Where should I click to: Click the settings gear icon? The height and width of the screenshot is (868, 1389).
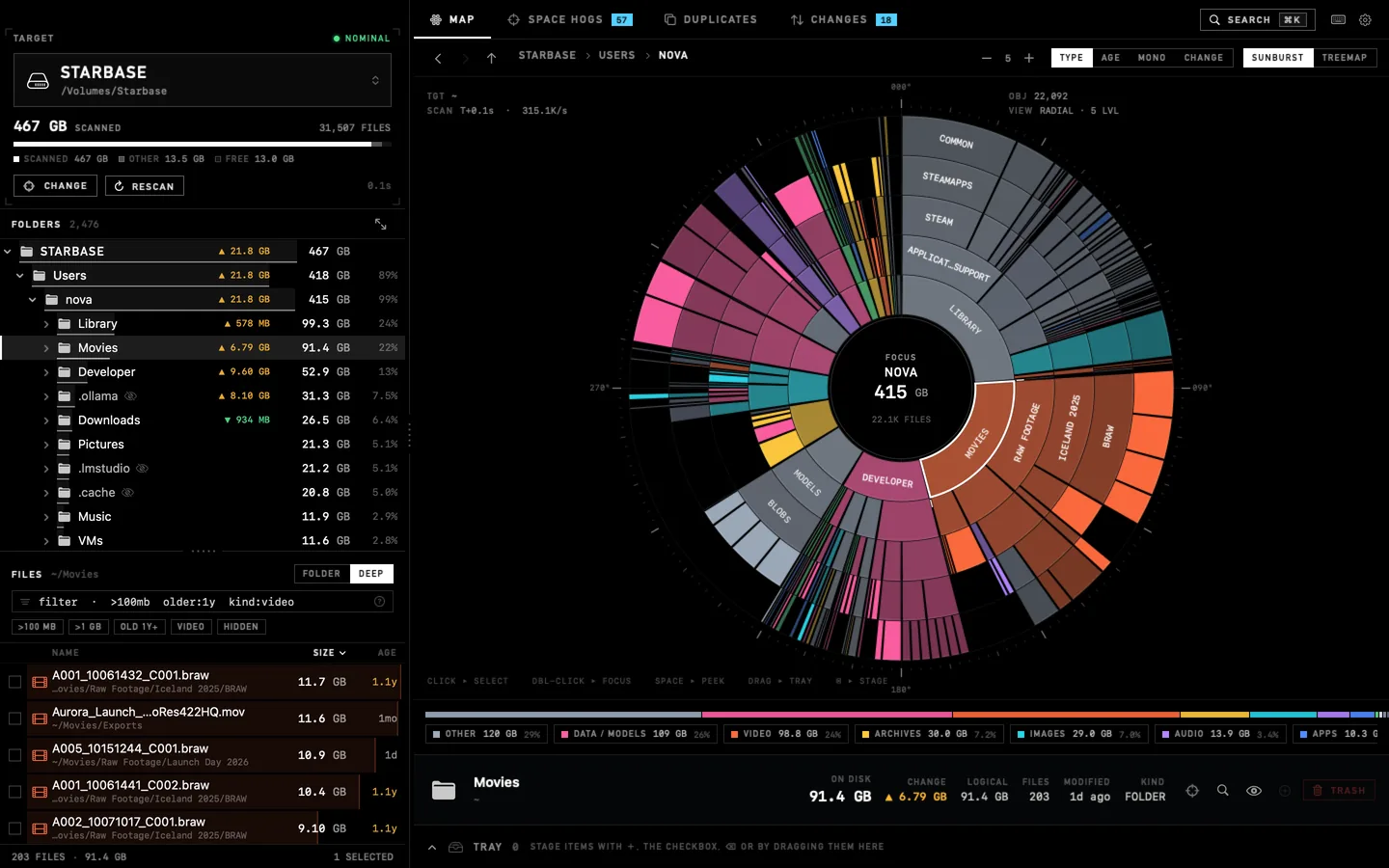coord(1365,19)
